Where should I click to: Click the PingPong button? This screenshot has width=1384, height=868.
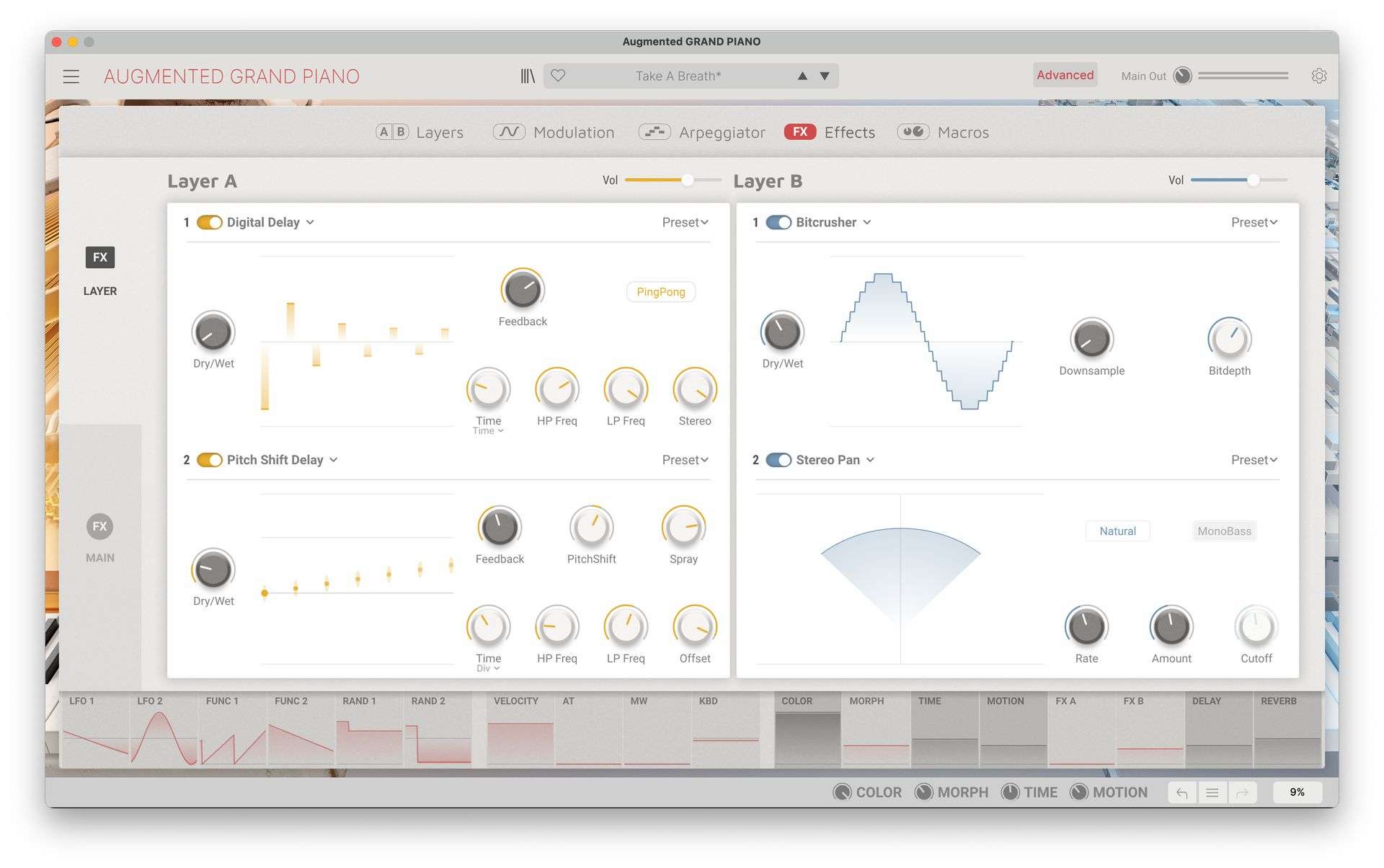click(660, 292)
